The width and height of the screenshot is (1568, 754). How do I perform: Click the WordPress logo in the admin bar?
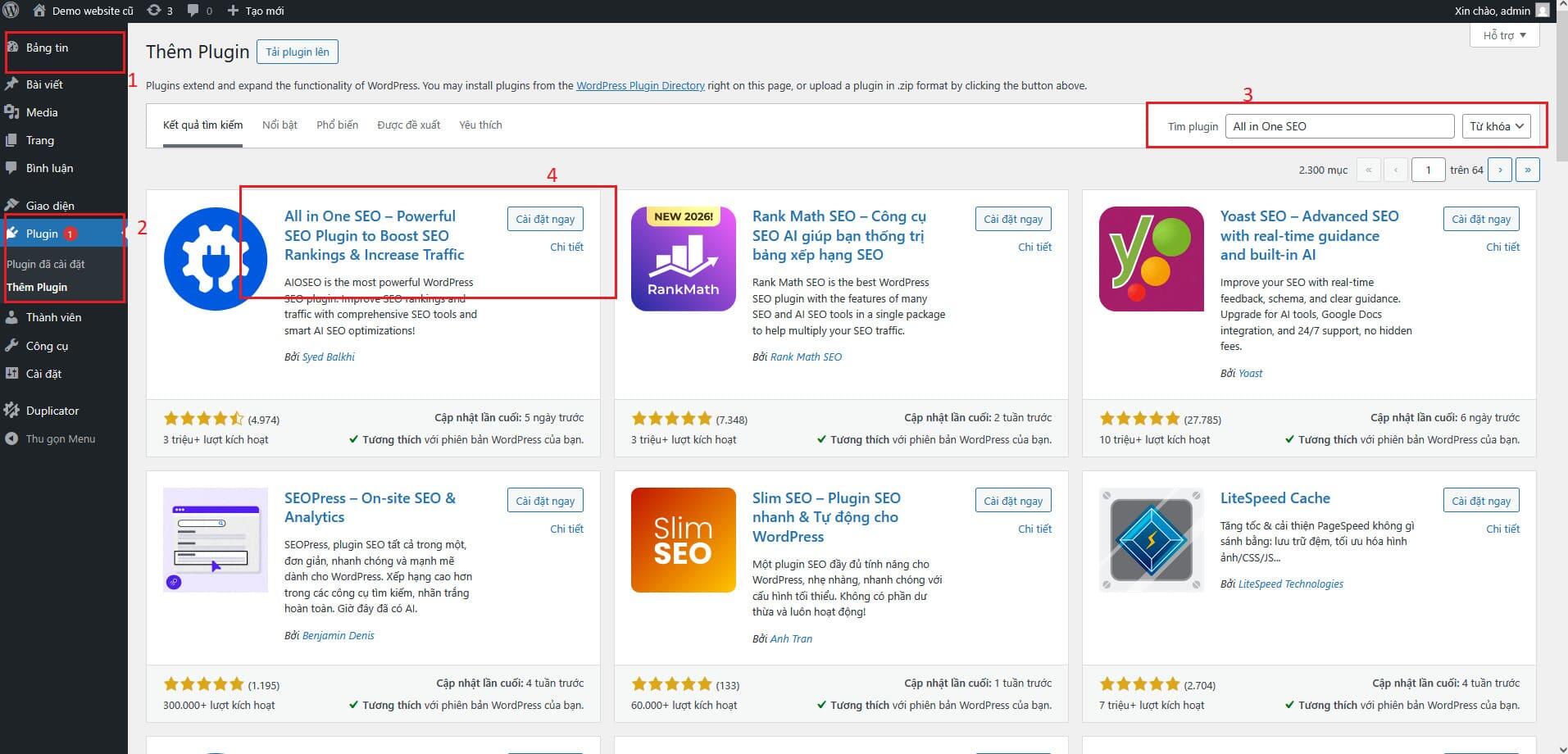pyautogui.click(x=11, y=11)
